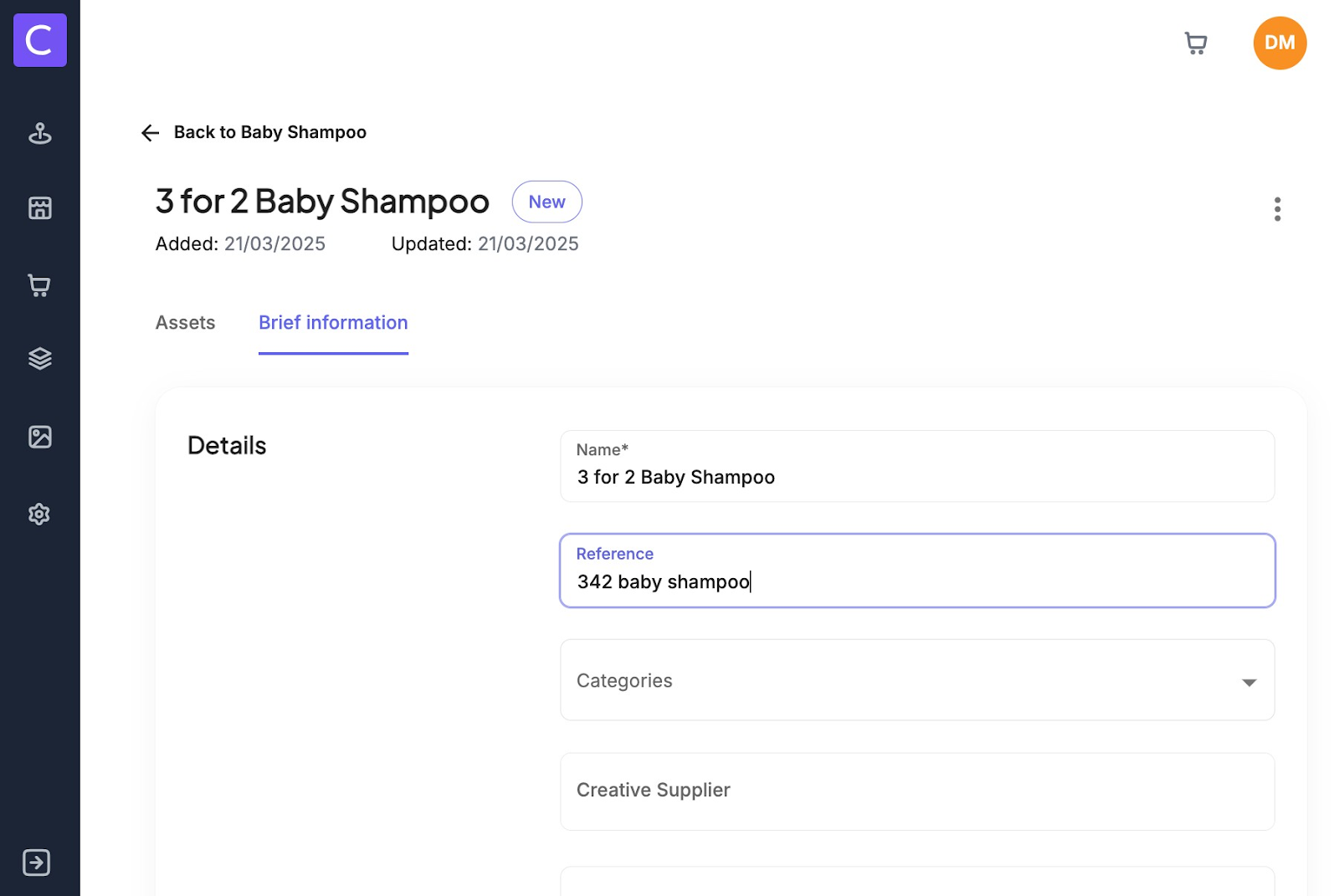
Task: Open the DM user avatar menu
Action: coord(1279,44)
